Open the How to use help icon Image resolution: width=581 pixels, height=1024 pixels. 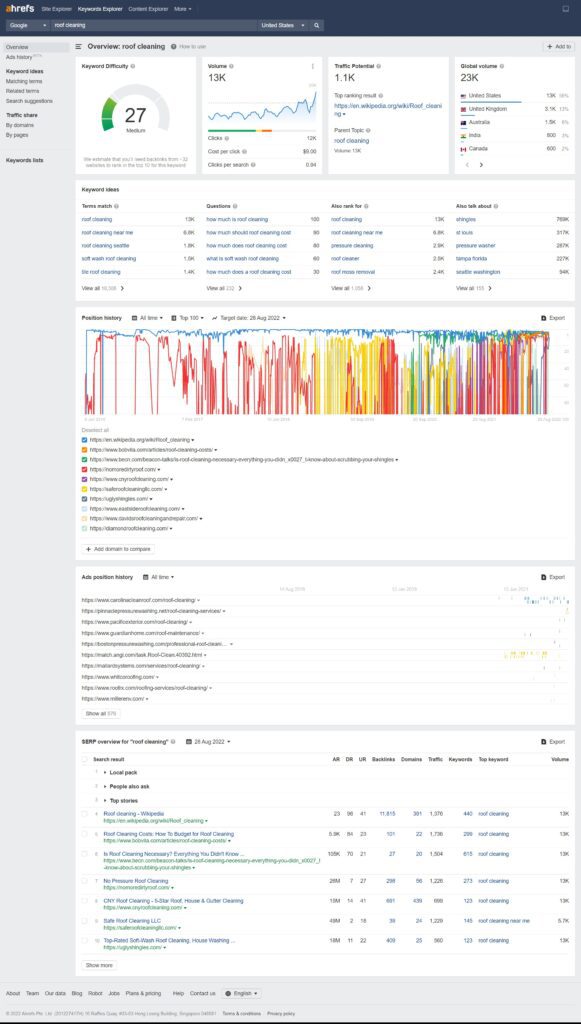click(174, 47)
